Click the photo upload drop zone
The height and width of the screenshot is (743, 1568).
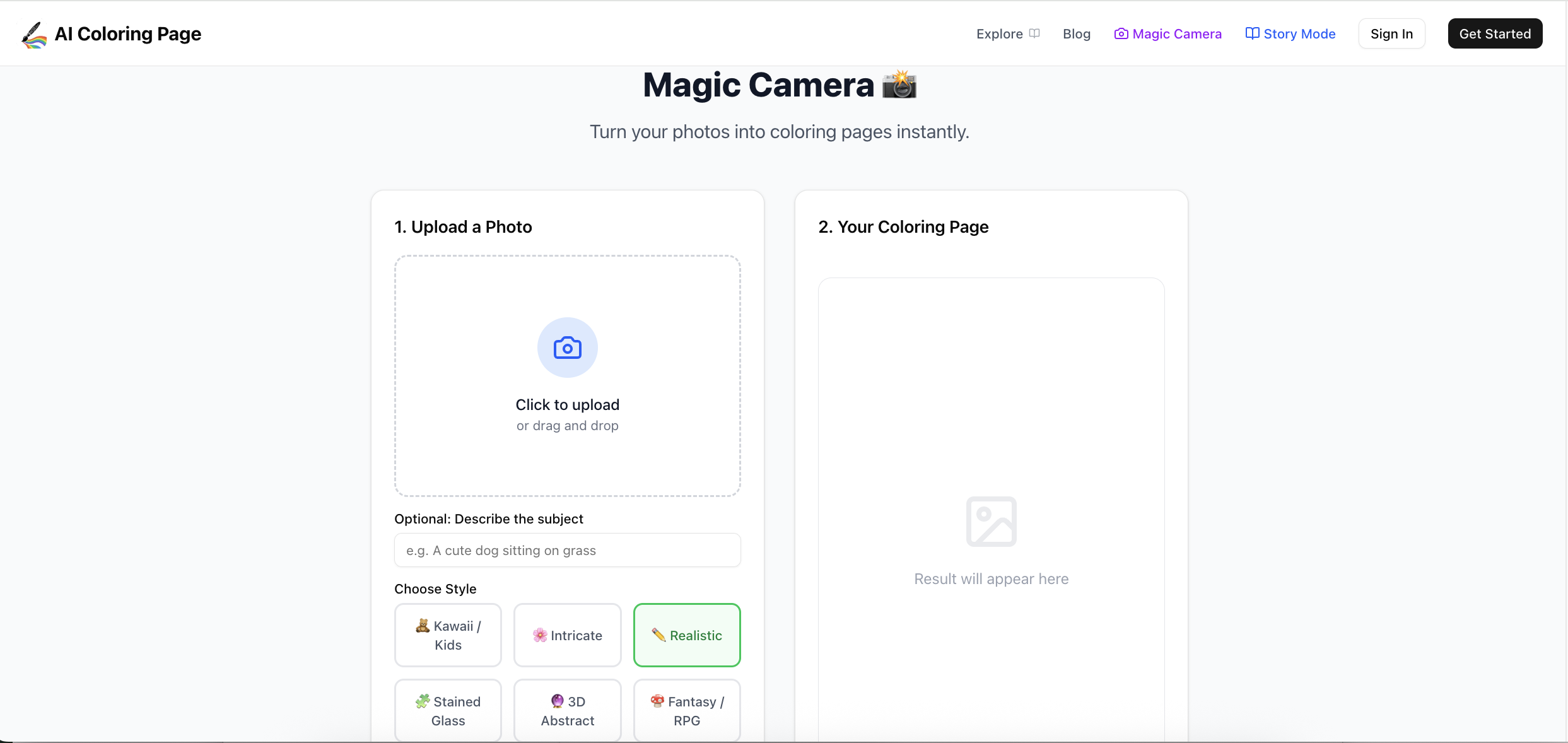tap(567, 377)
